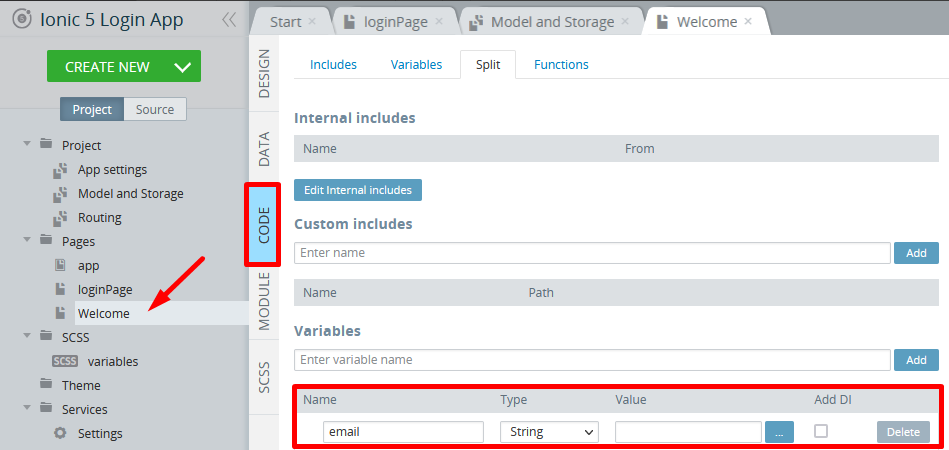The width and height of the screenshot is (949, 450).
Task: Click the Enter variable name field
Action: point(592,360)
